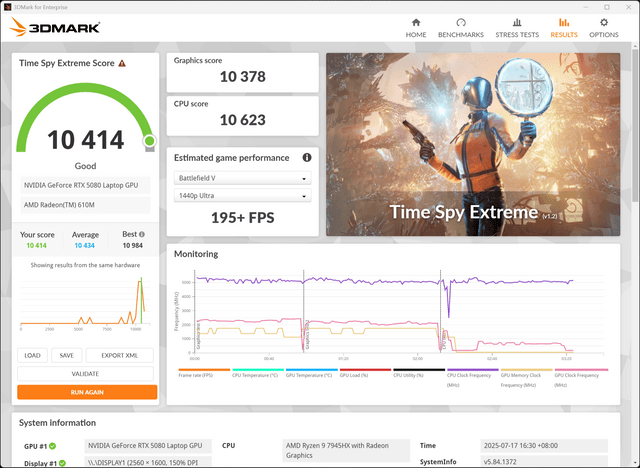Click the 3DMark app icon in title bar

pos(7,7)
